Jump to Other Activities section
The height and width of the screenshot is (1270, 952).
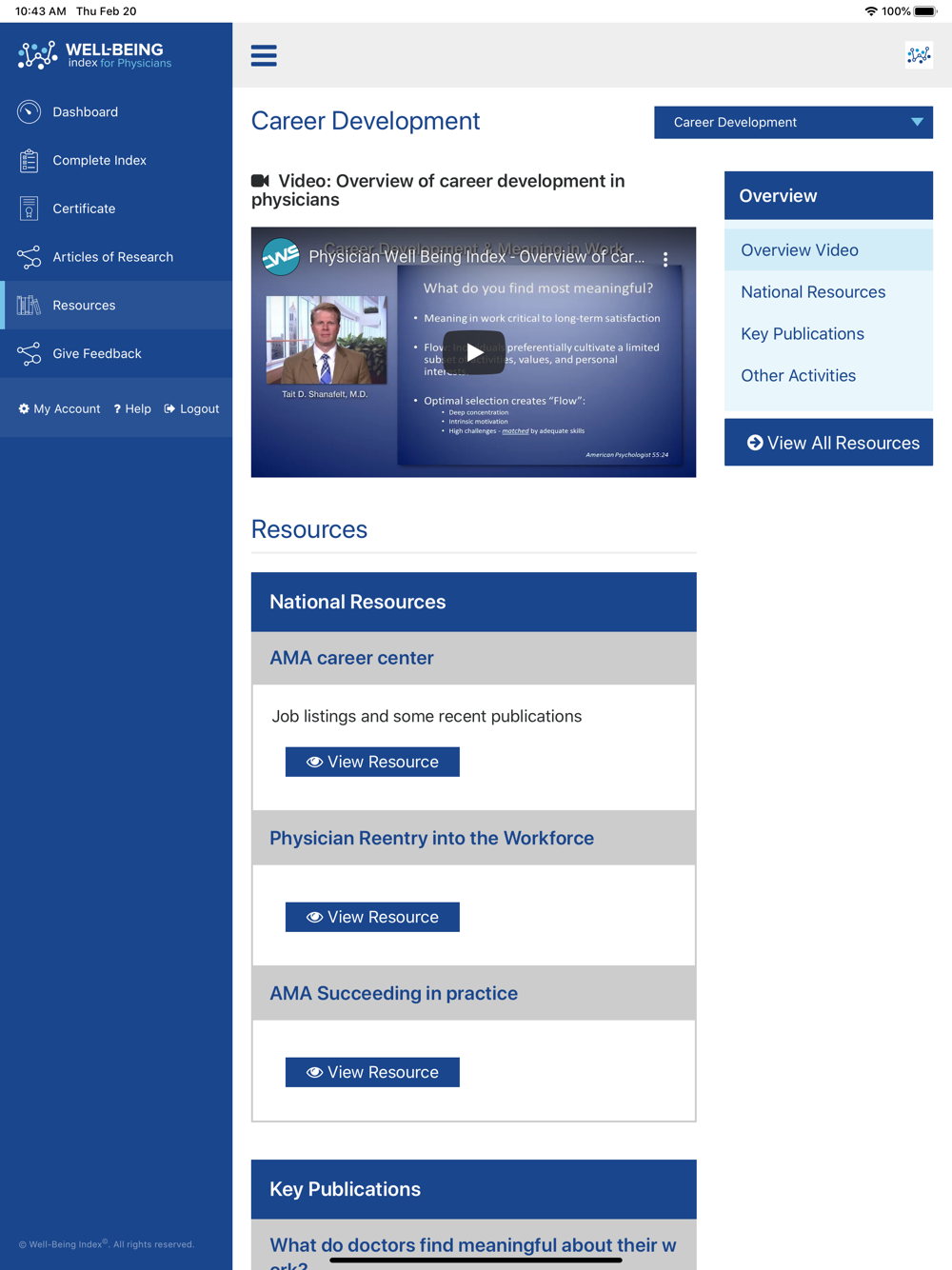pos(828,375)
